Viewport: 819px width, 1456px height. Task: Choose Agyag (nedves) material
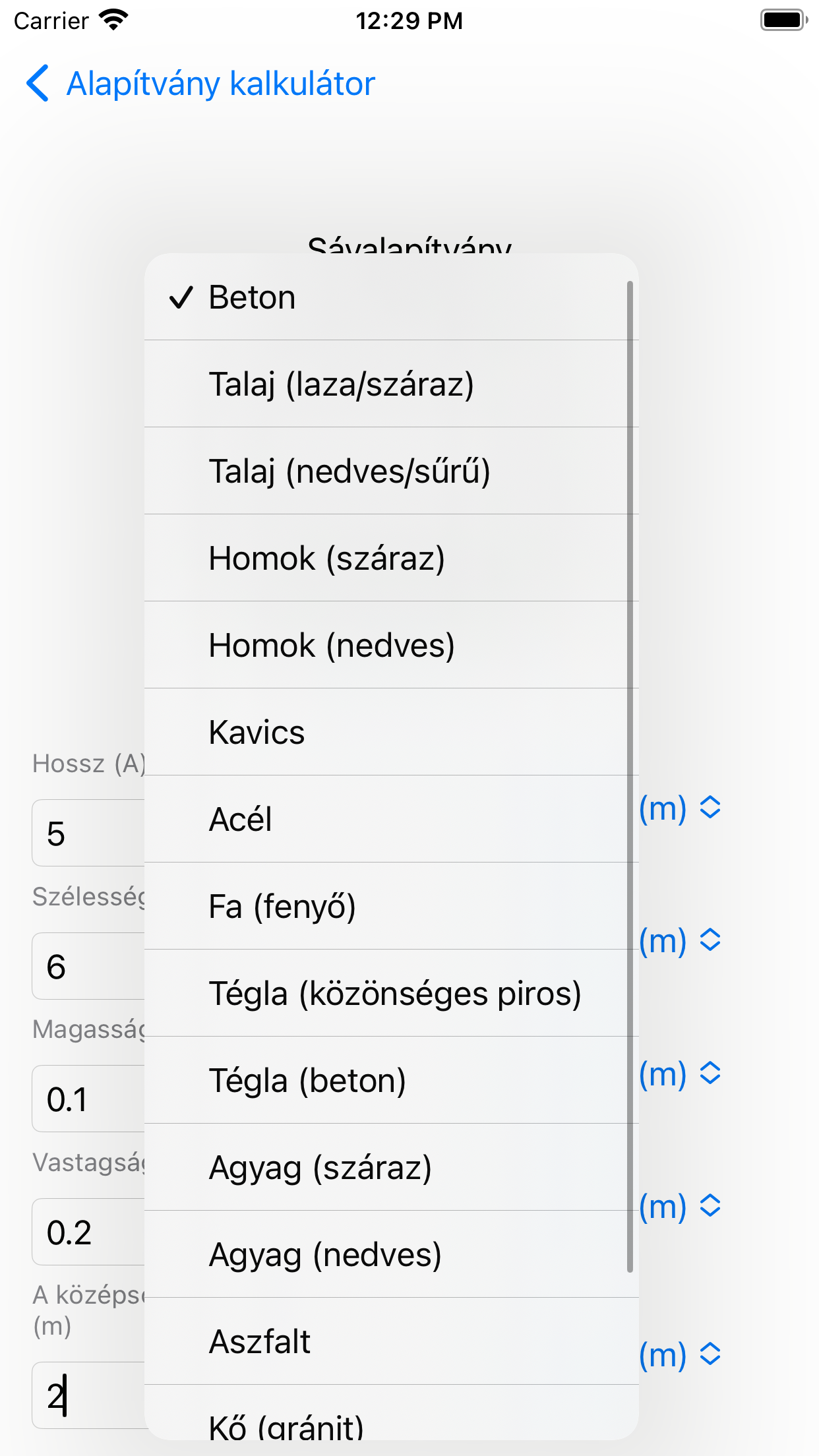pos(392,1255)
